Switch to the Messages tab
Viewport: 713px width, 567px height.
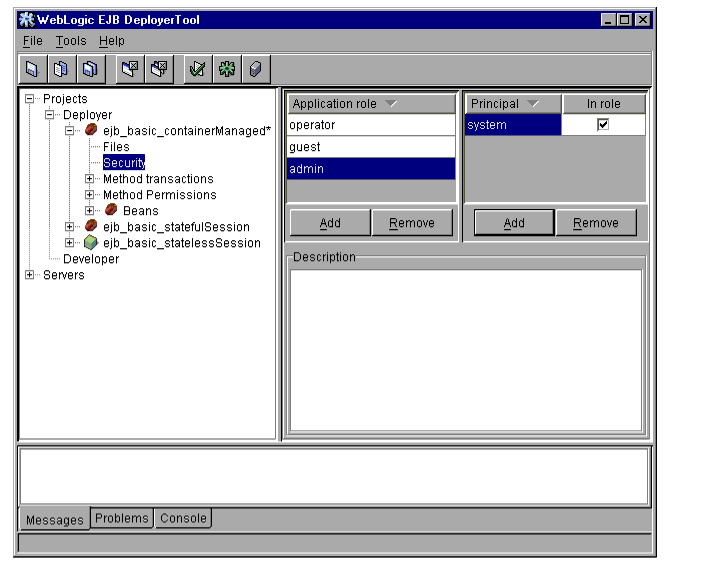(x=55, y=519)
